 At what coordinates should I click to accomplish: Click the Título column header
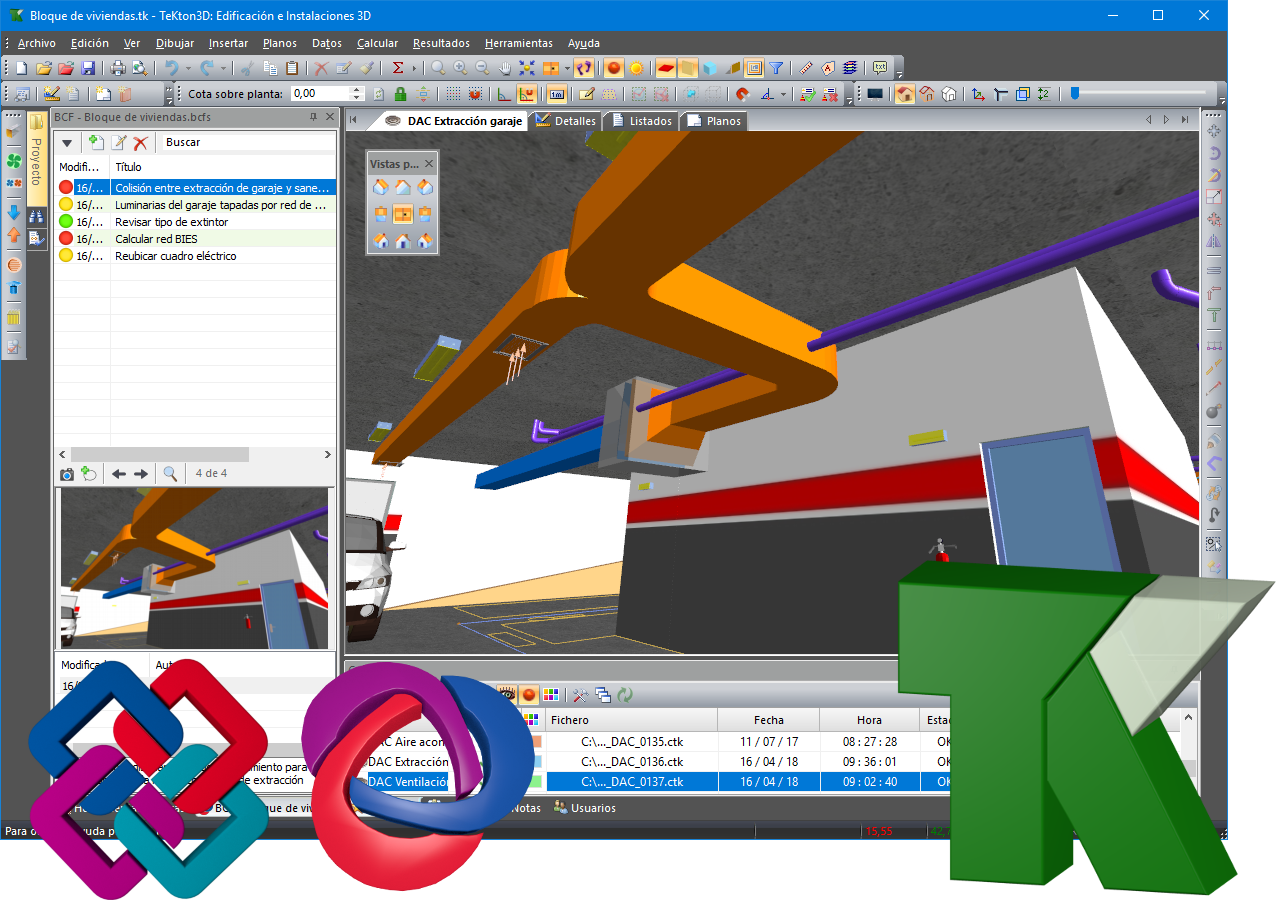pyautogui.click(x=223, y=167)
